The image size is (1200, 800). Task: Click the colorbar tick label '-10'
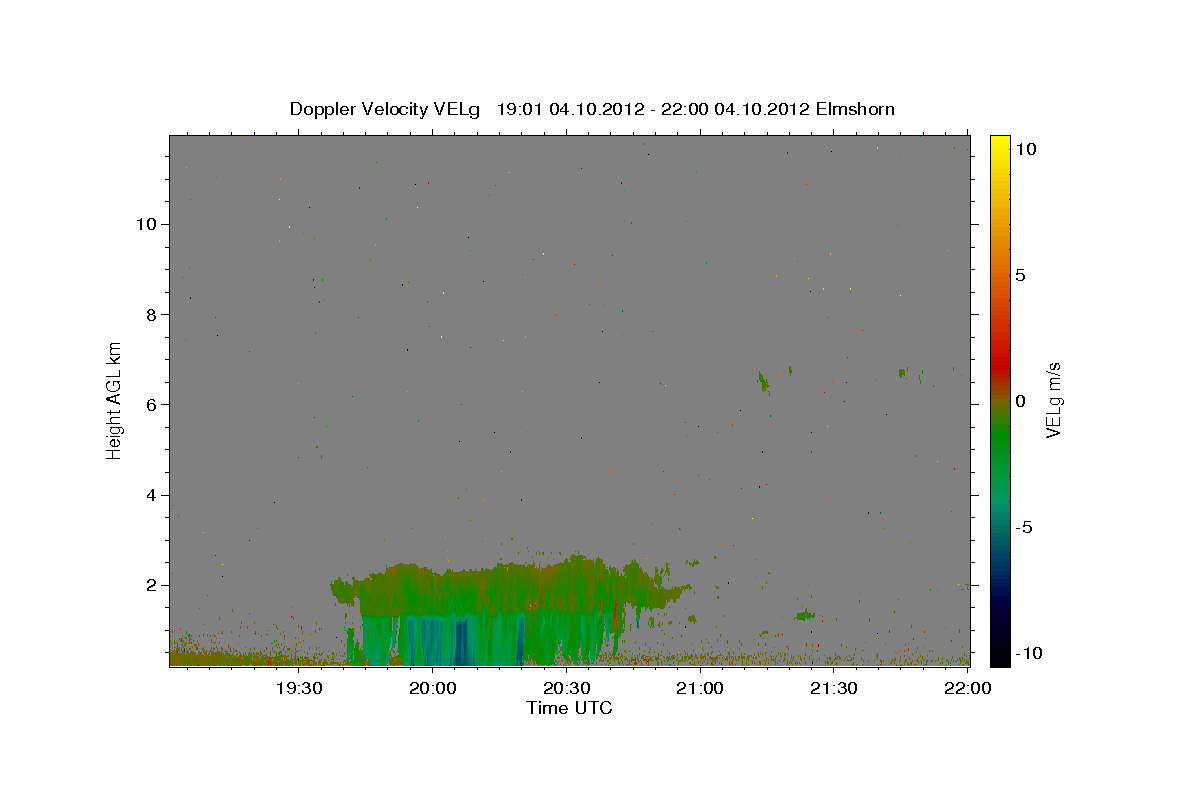tap(1027, 653)
